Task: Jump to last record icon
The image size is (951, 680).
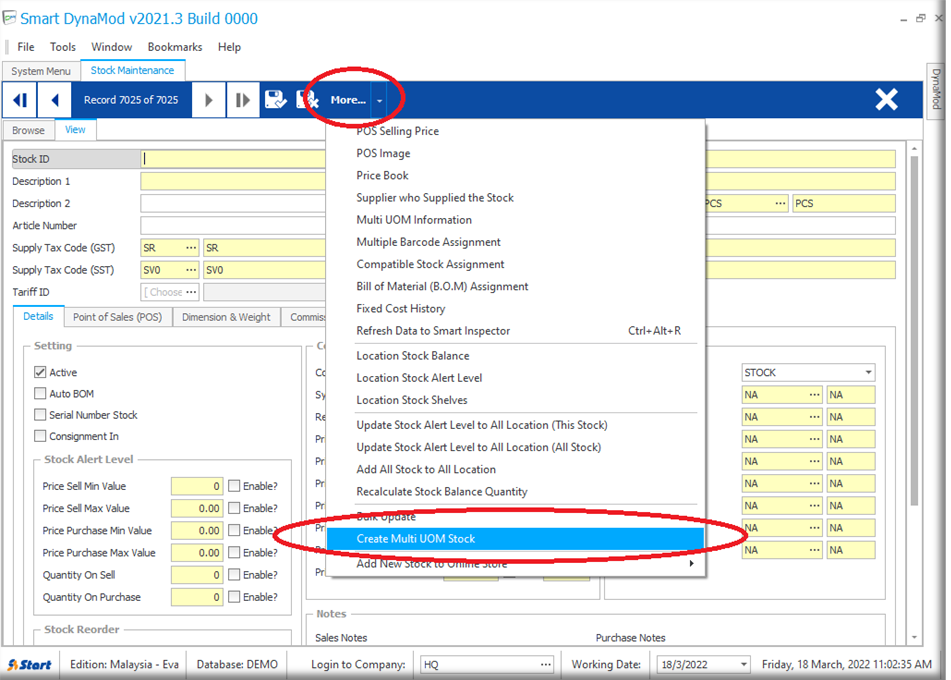Action: (242, 100)
